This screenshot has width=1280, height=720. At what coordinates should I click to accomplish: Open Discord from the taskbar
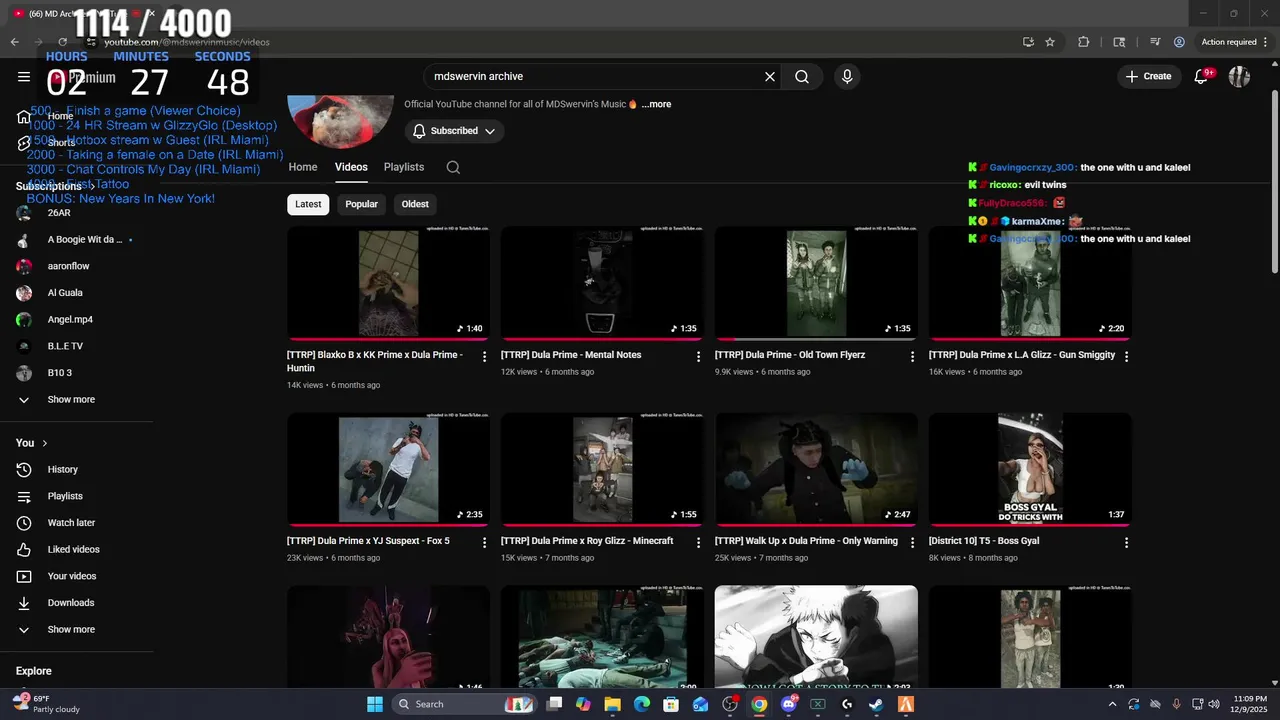tap(788, 704)
